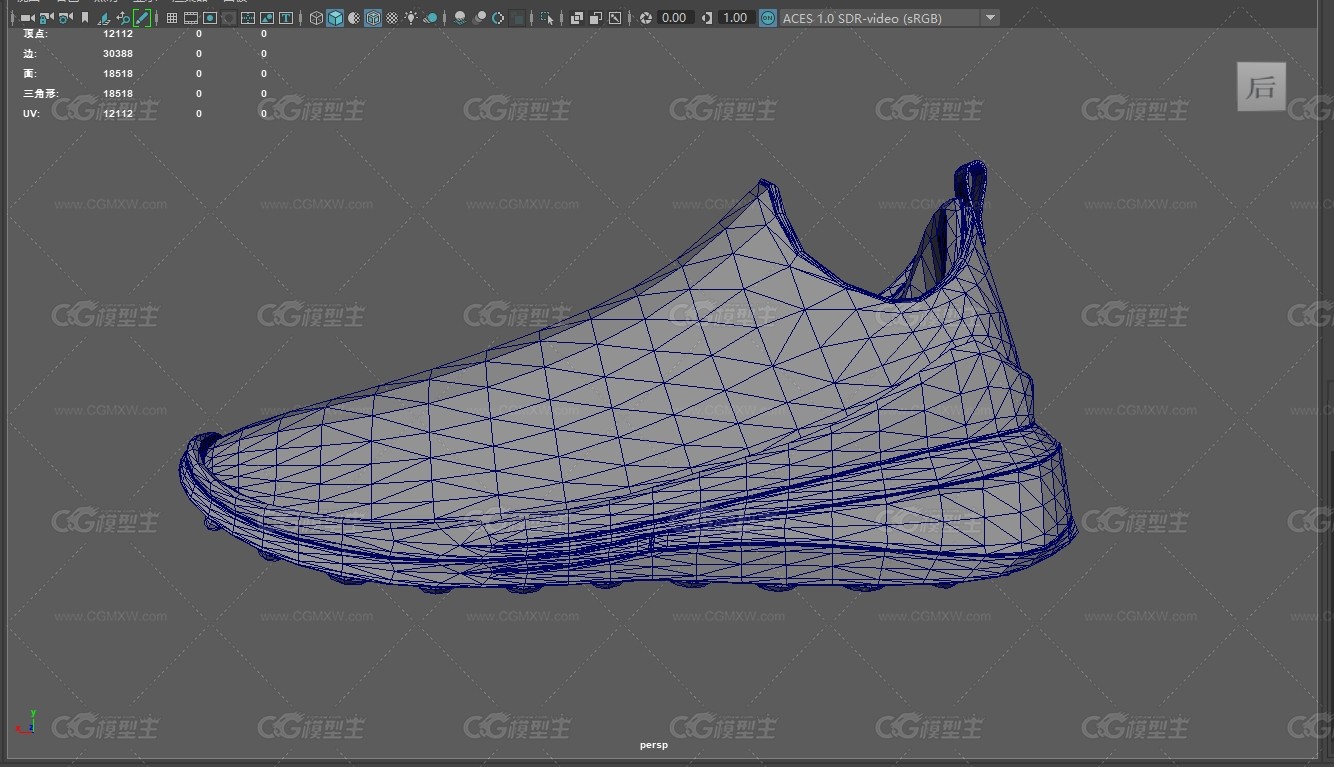The image size is (1334, 767).
Task: Select the 2D Pan/Zoom icon
Action: coord(123,18)
